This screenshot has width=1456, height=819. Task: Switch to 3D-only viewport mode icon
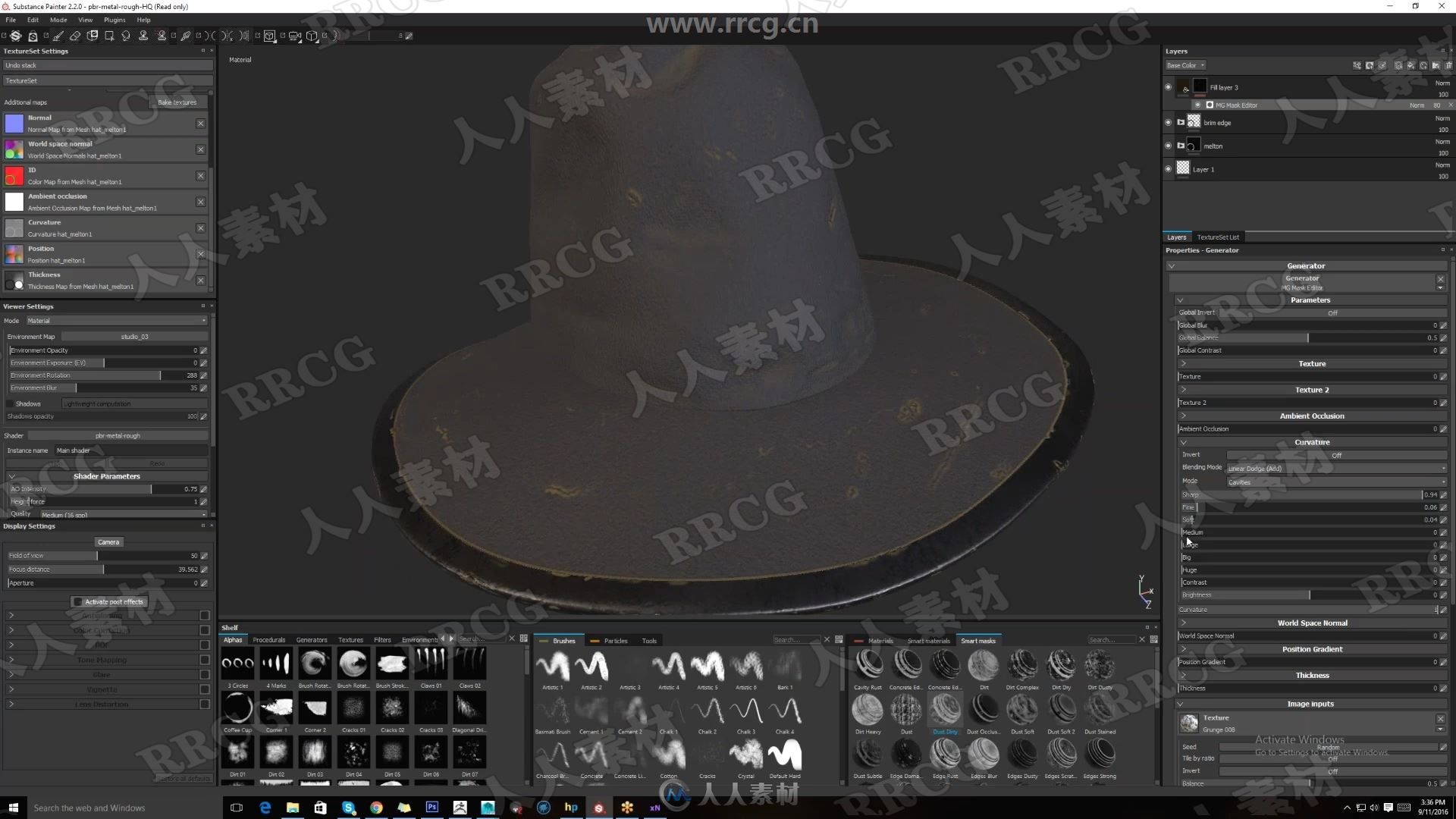point(270,36)
